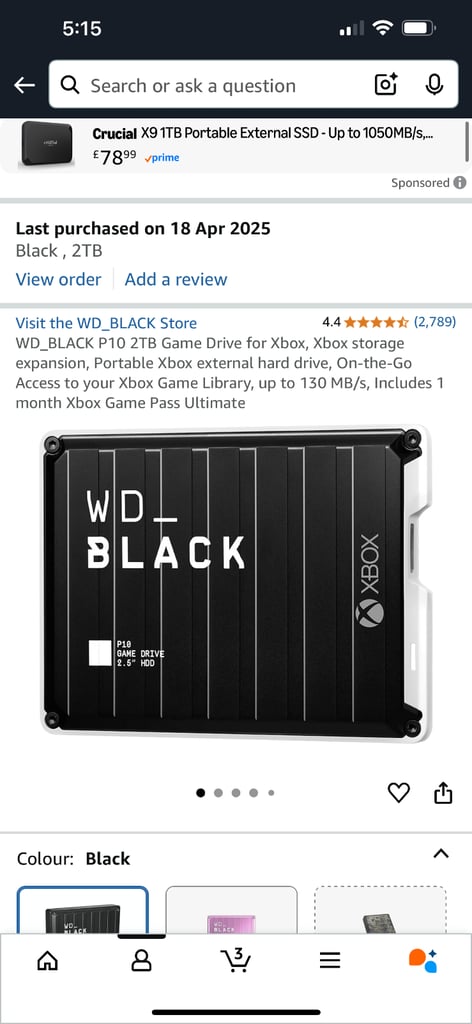This screenshot has height=1024, width=472.
Task: Open Crucial X9 sponsored SSD ad
Action: click(234, 145)
